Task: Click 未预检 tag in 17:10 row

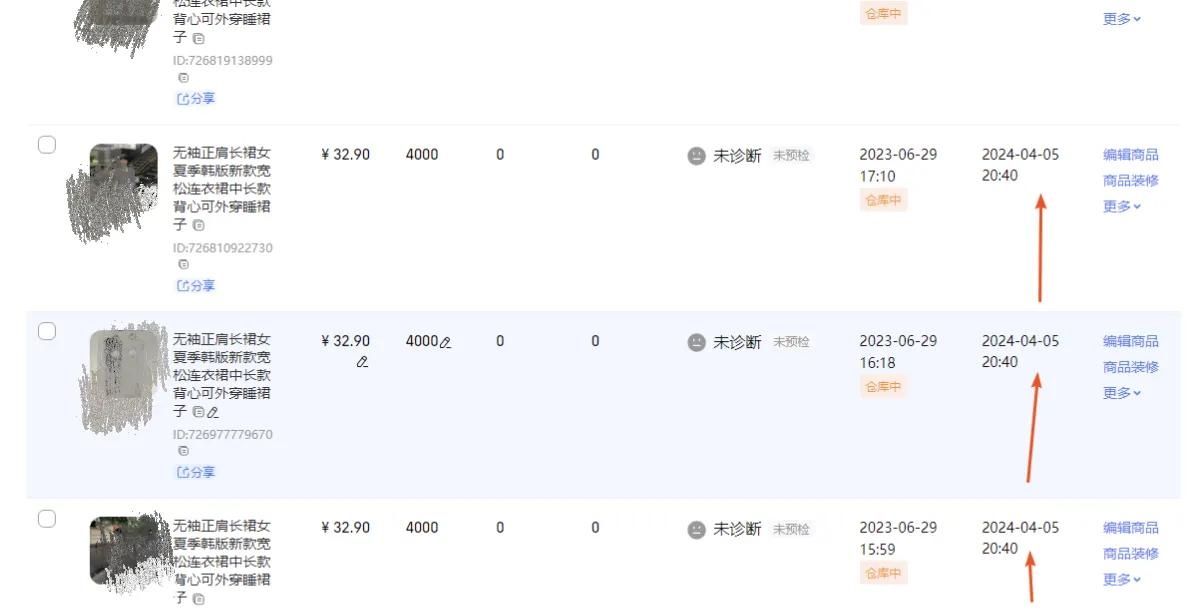Action: [791, 155]
